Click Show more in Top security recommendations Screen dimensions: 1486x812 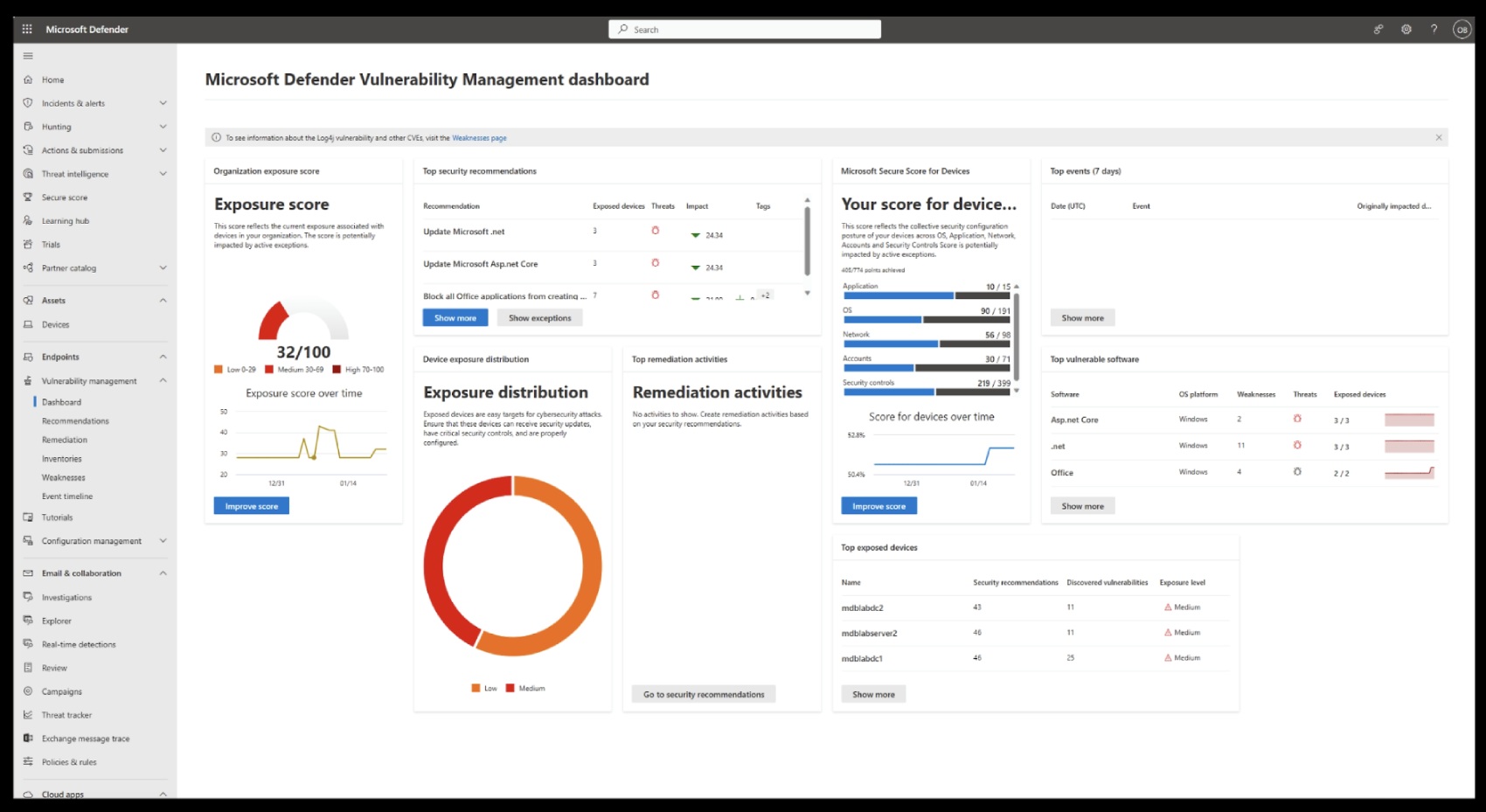(x=455, y=318)
